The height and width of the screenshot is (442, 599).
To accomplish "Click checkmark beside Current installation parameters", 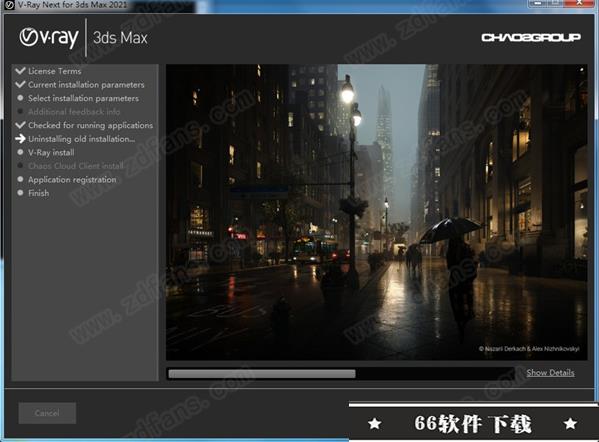I will pos(20,84).
